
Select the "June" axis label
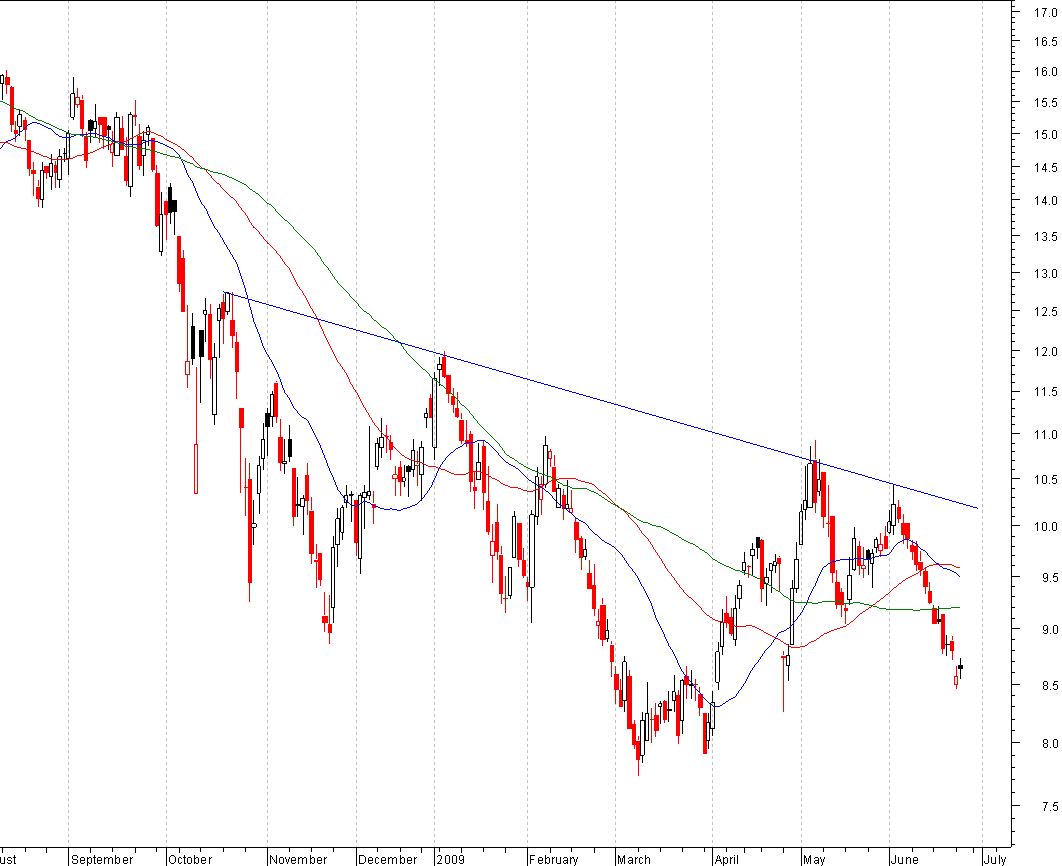click(x=905, y=859)
